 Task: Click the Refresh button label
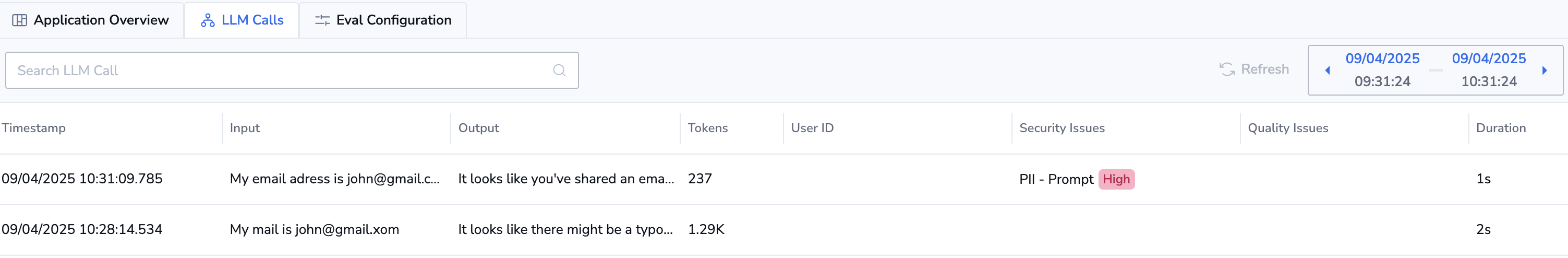pos(1265,69)
